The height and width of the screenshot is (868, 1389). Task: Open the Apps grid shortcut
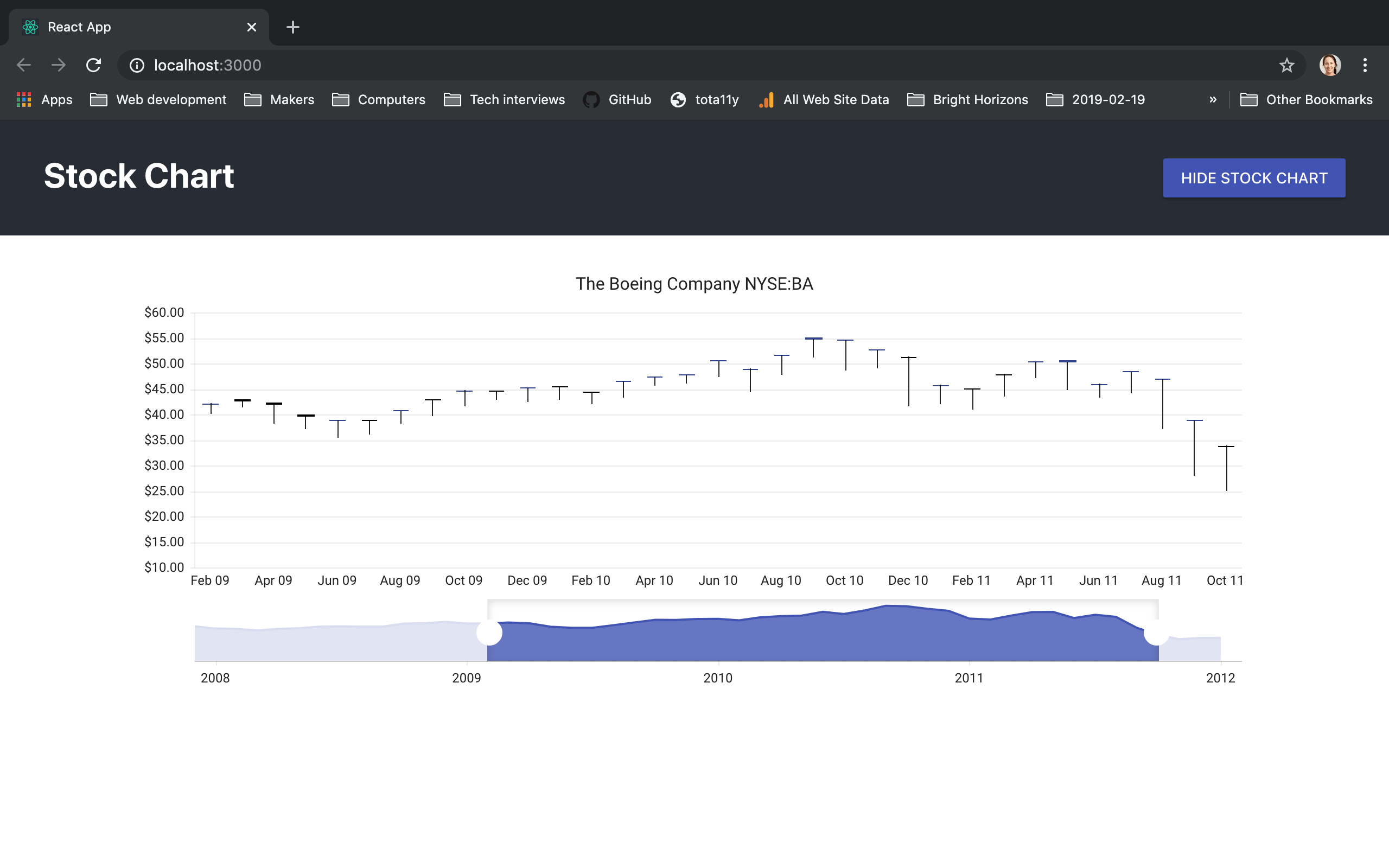(x=45, y=100)
